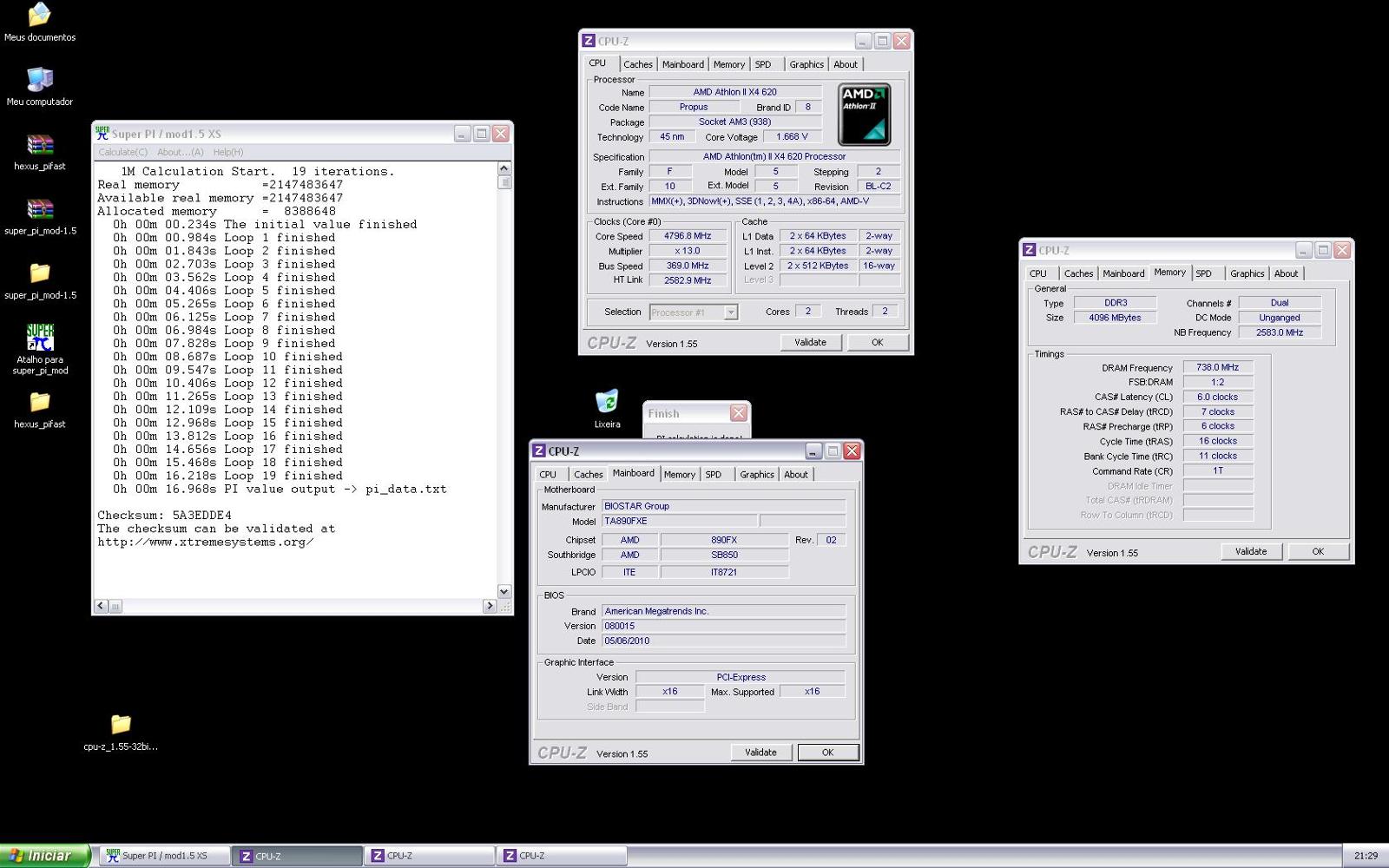The height and width of the screenshot is (868, 1389).
Task: Open the Help(H) menu in Super PI
Action: [228, 152]
